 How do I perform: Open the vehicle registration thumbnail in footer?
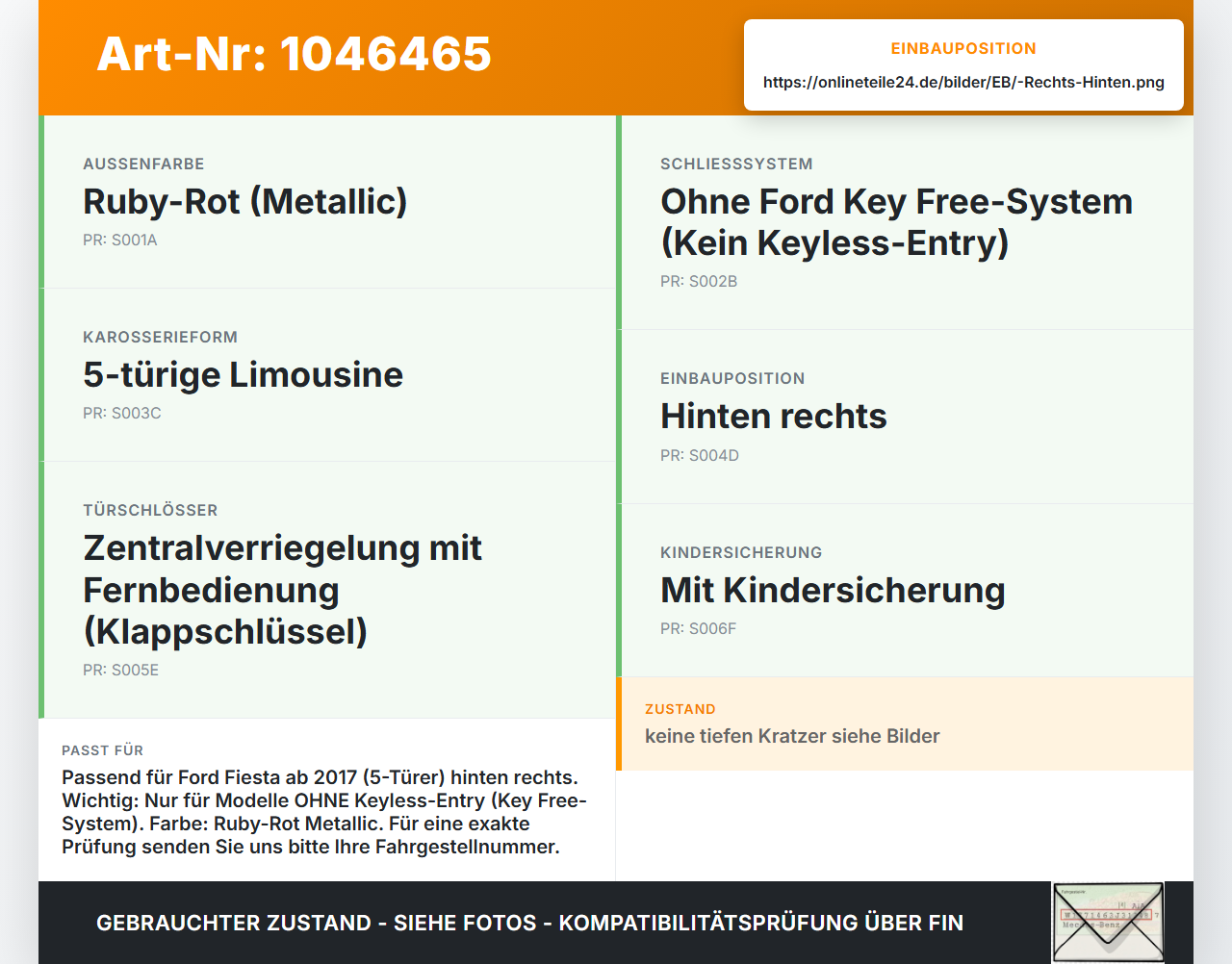tap(1108, 923)
